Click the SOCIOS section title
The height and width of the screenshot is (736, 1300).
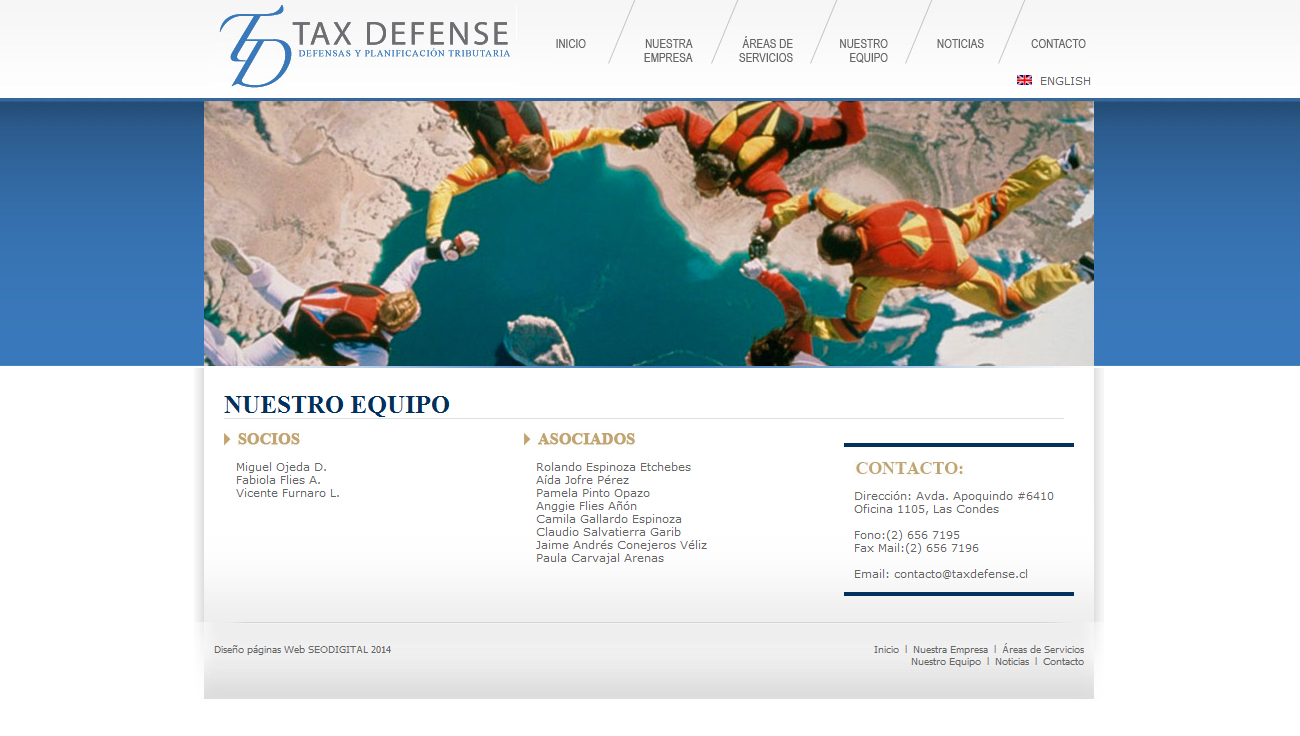click(269, 439)
